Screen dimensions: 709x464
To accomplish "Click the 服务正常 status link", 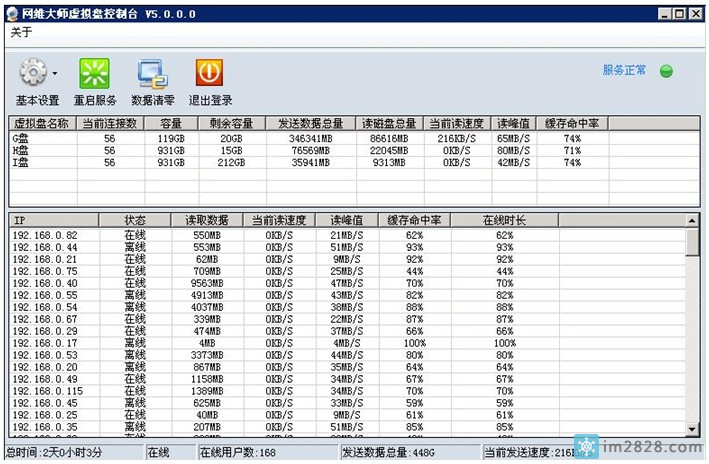I will [x=624, y=70].
